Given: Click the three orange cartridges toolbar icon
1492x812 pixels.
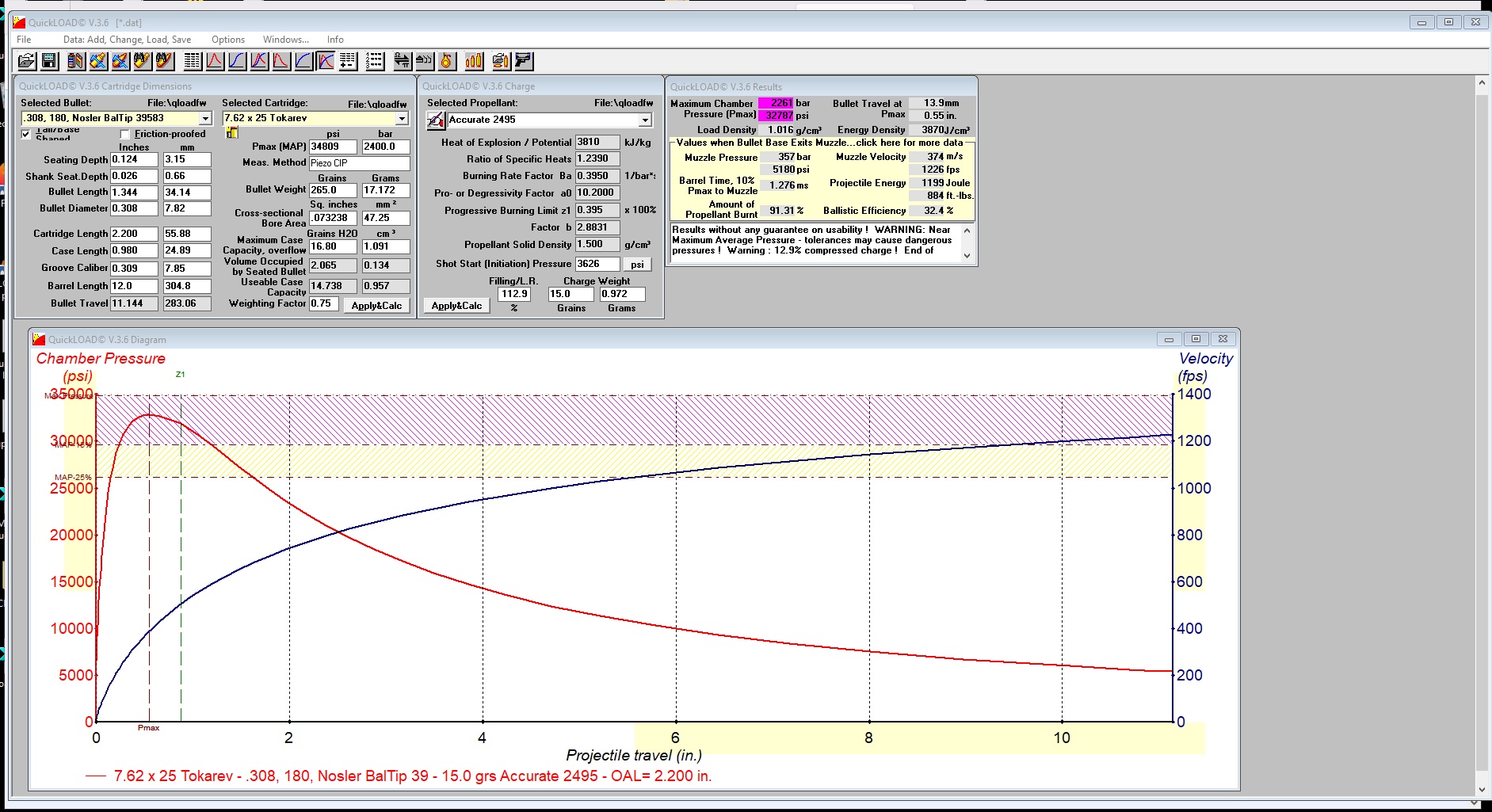Looking at the screenshot, I should click(474, 61).
